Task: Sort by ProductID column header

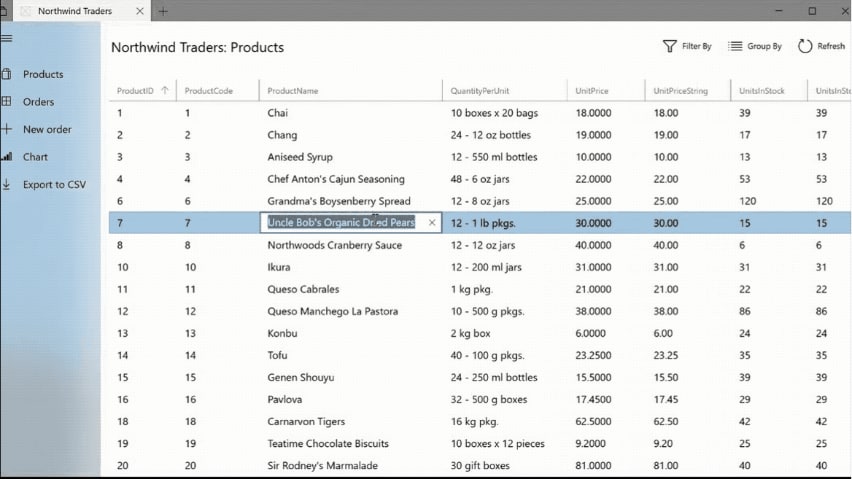Action: pos(142,91)
